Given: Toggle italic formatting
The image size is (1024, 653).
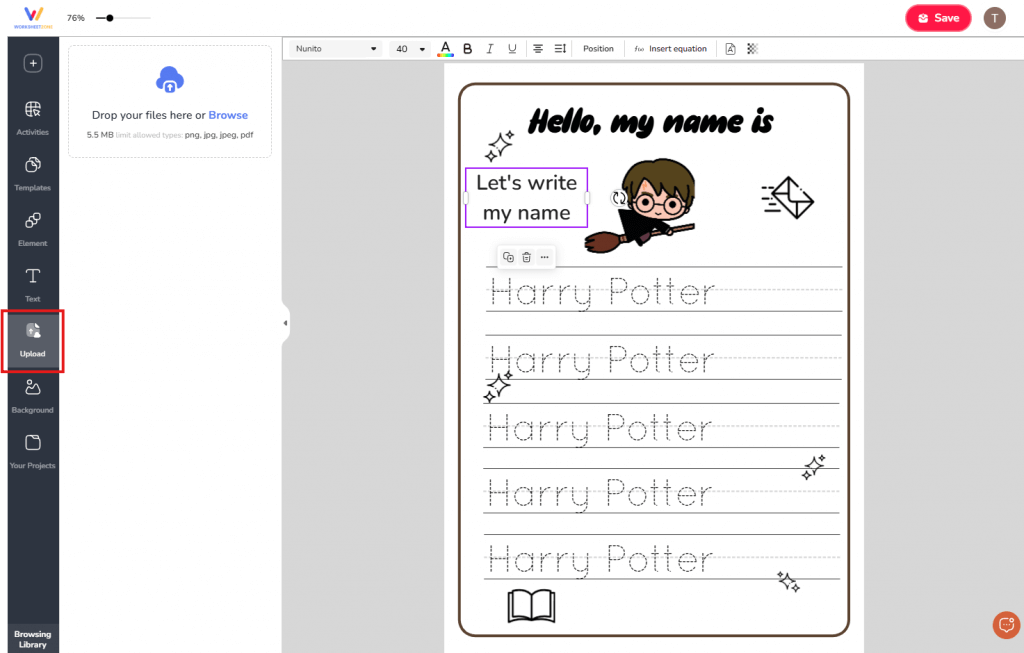Looking at the screenshot, I should pos(489,48).
